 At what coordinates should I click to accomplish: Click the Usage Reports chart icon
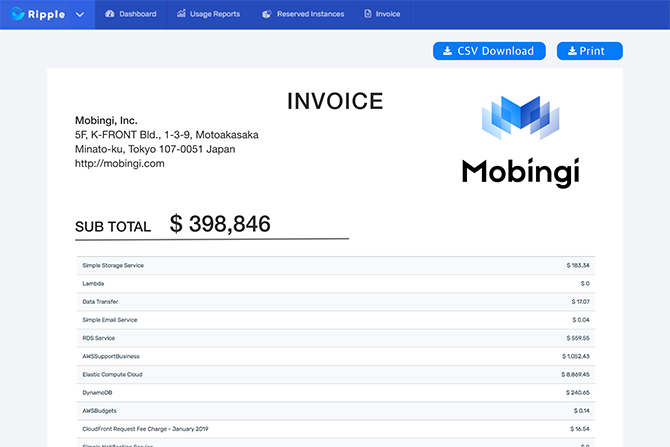click(x=181, y=14)
